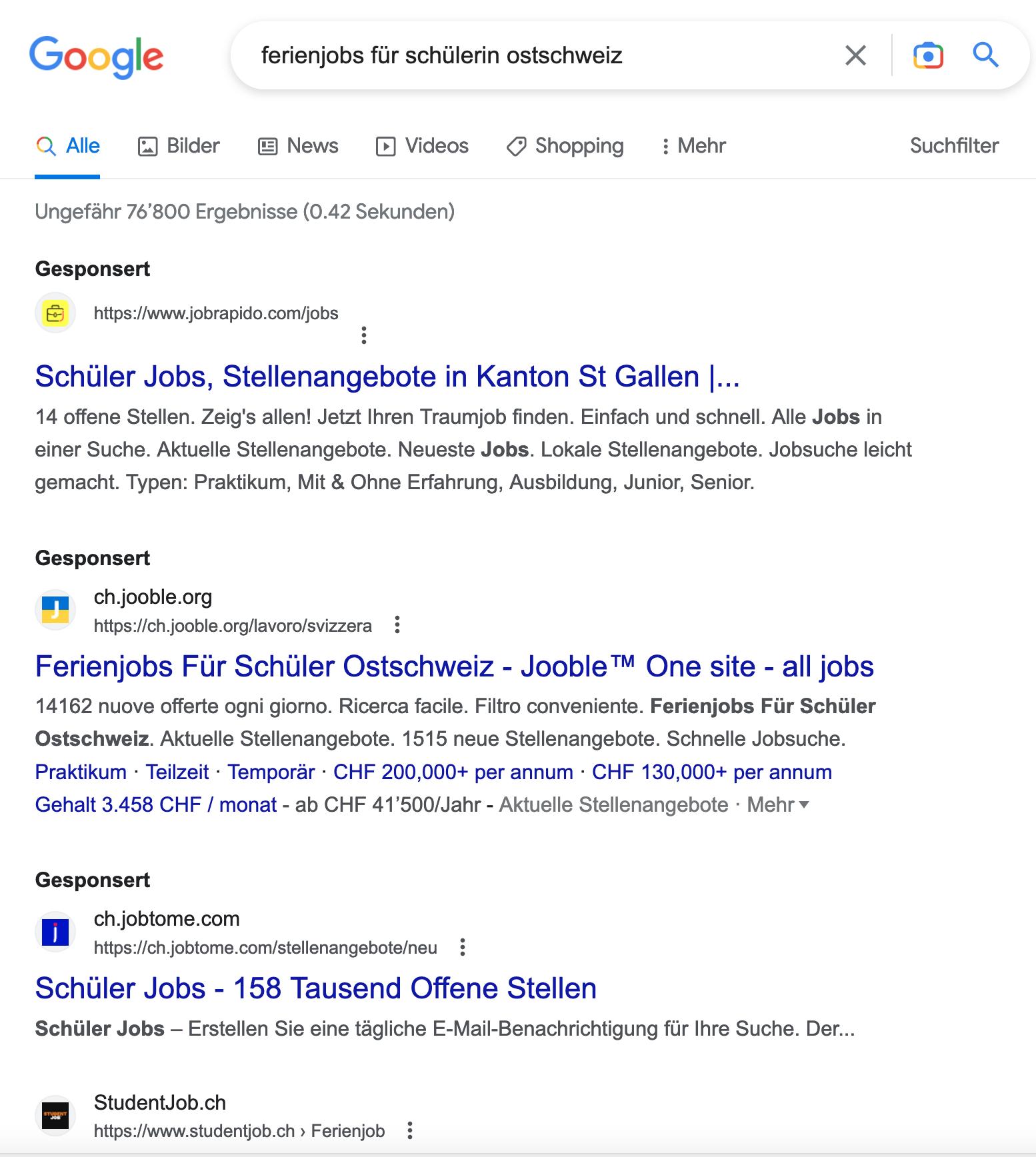Follow the Temporär sitelink
1036x1157 pixels.
tap(271, 772)
